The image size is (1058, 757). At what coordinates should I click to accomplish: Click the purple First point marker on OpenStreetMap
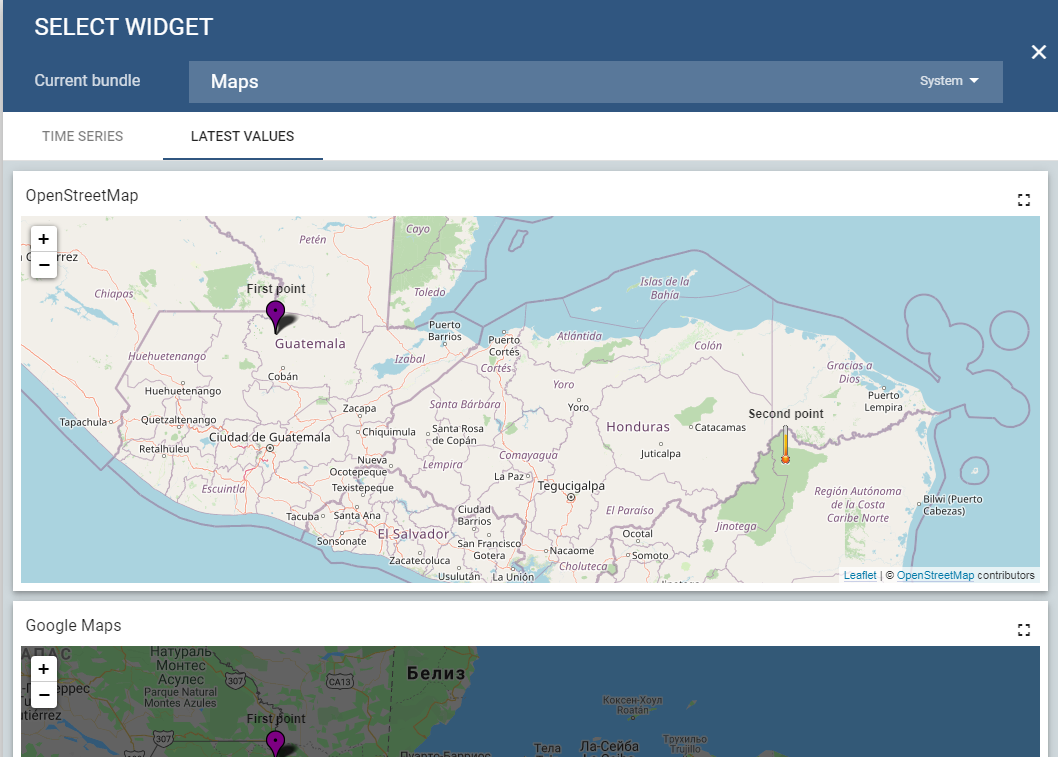pos(275,314)
